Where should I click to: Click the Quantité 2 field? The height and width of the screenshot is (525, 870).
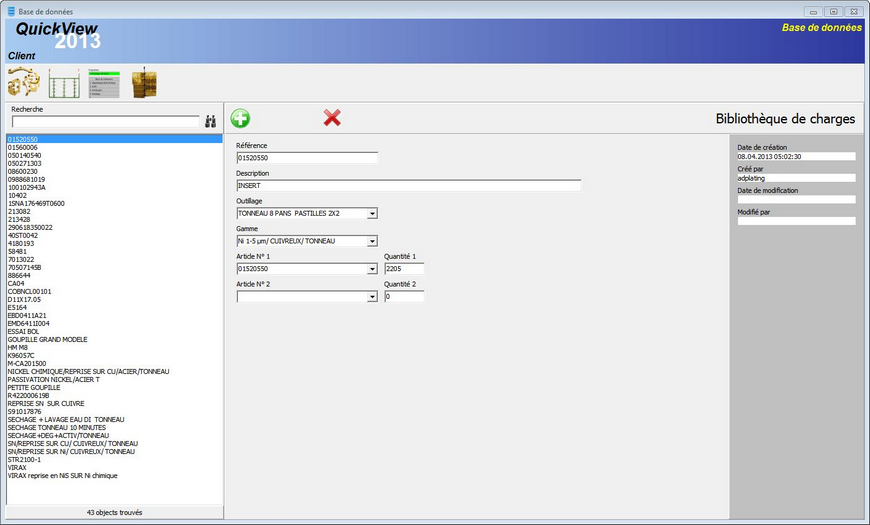coord(404,296)
